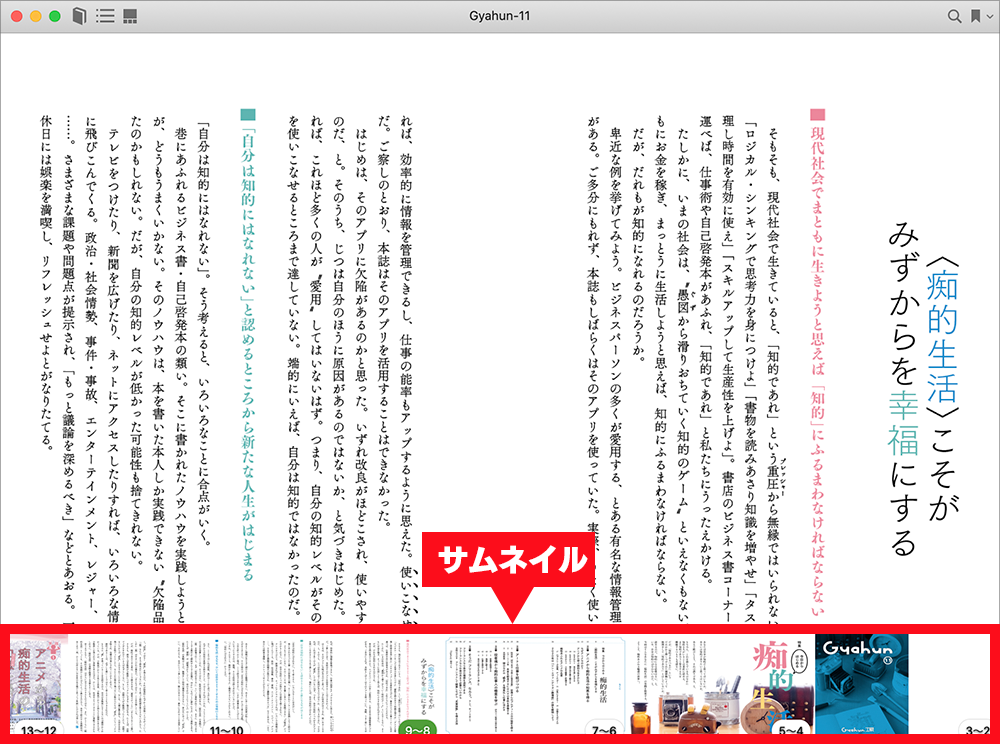Go to the pages 5~4 illustrated thumbnail
1000x744 pixels.
pos(721,685)
